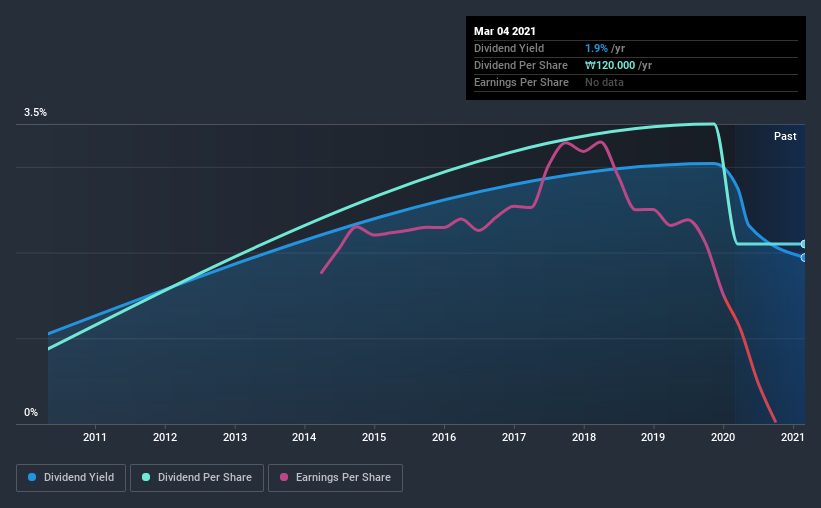Click the Earnings Per Share No data row
Screen dimensions: 821x508
(x=636, y=82)
